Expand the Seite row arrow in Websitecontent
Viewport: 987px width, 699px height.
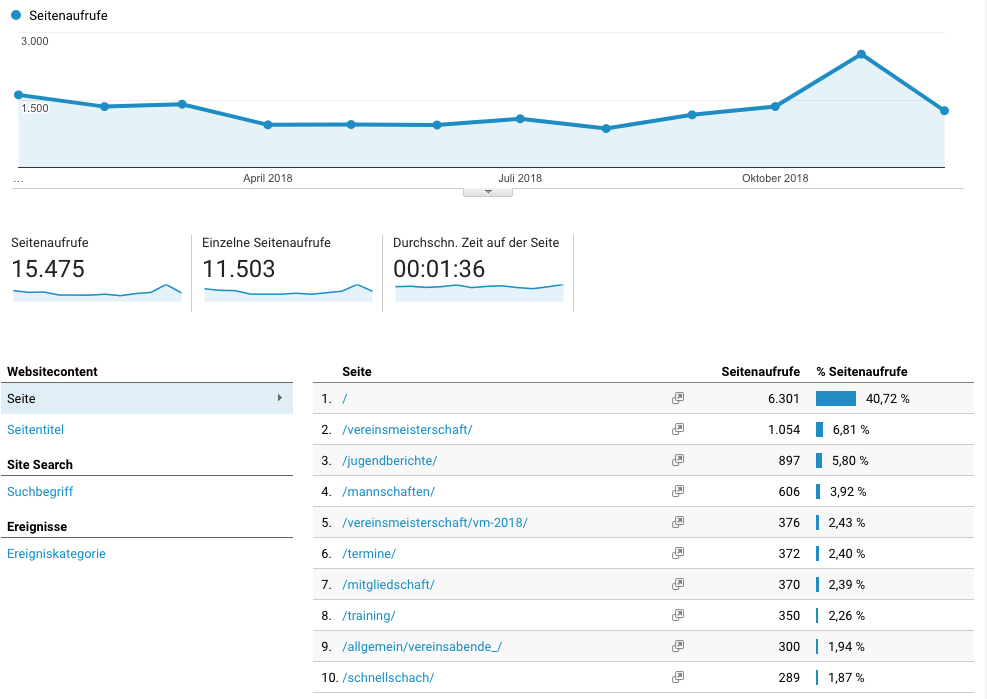pos(279,398)
